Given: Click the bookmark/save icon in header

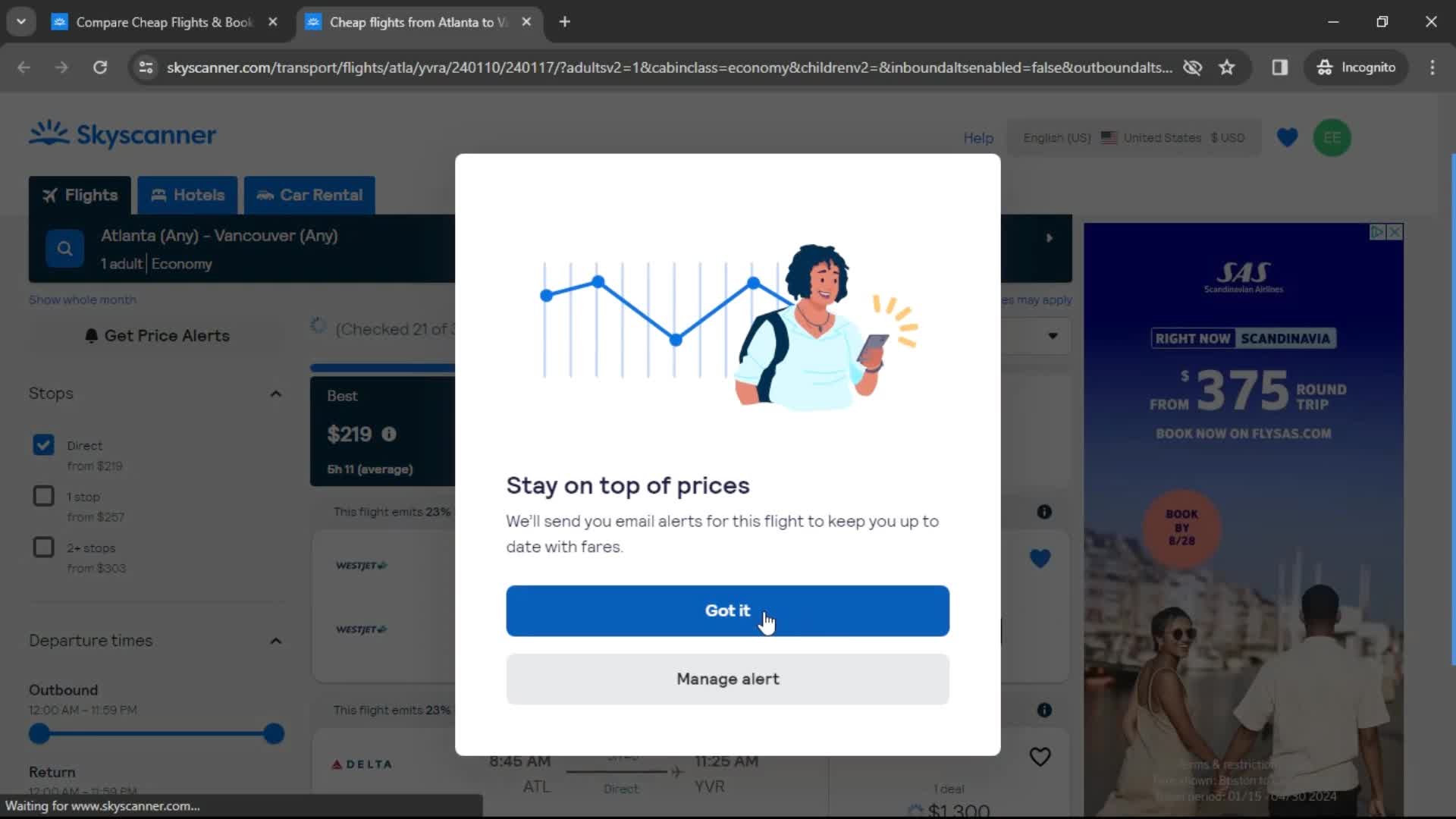Looking at the screenshot, I should tap(1287, 138).
